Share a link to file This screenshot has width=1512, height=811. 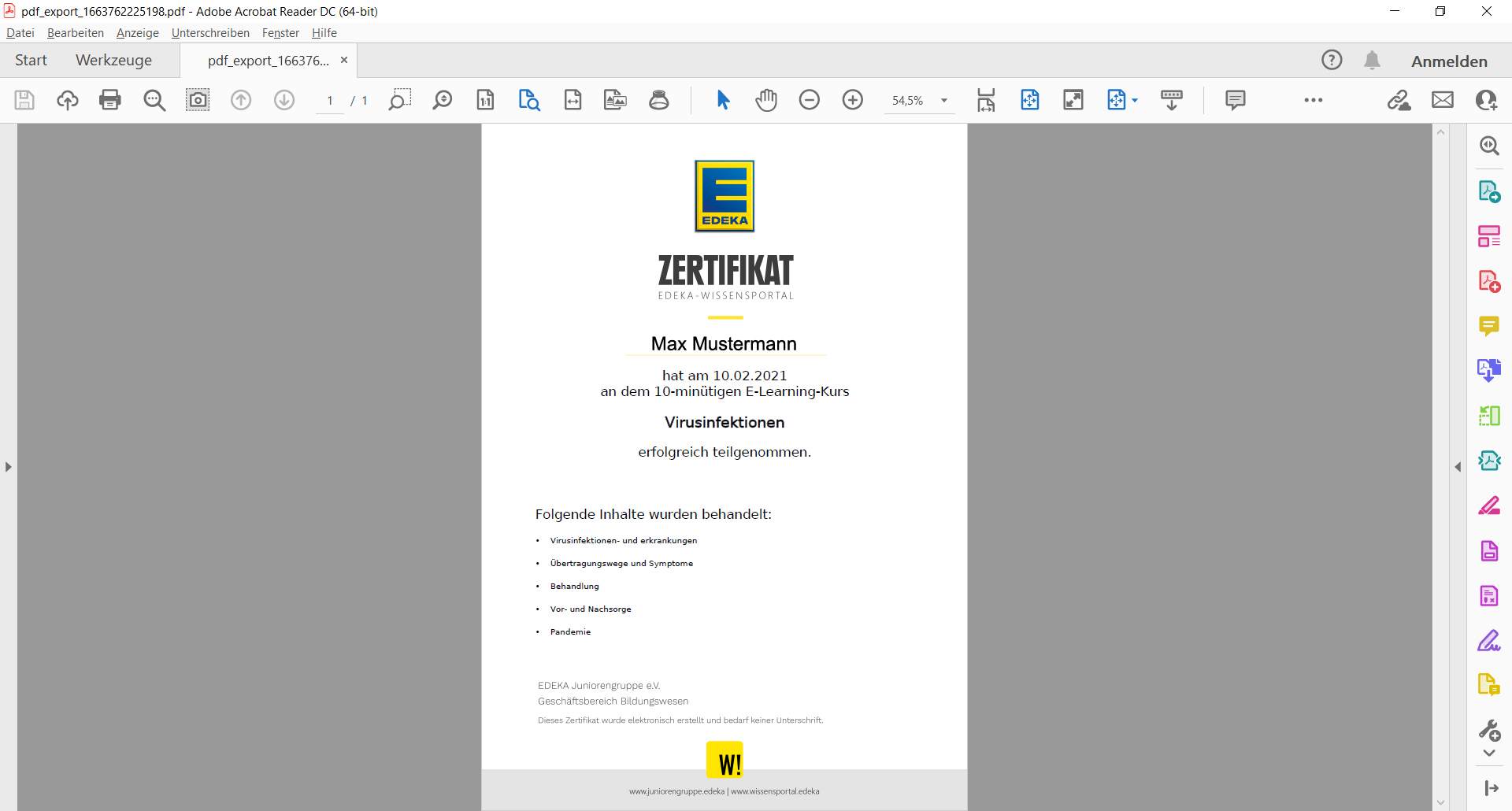tap(1399, 100)
